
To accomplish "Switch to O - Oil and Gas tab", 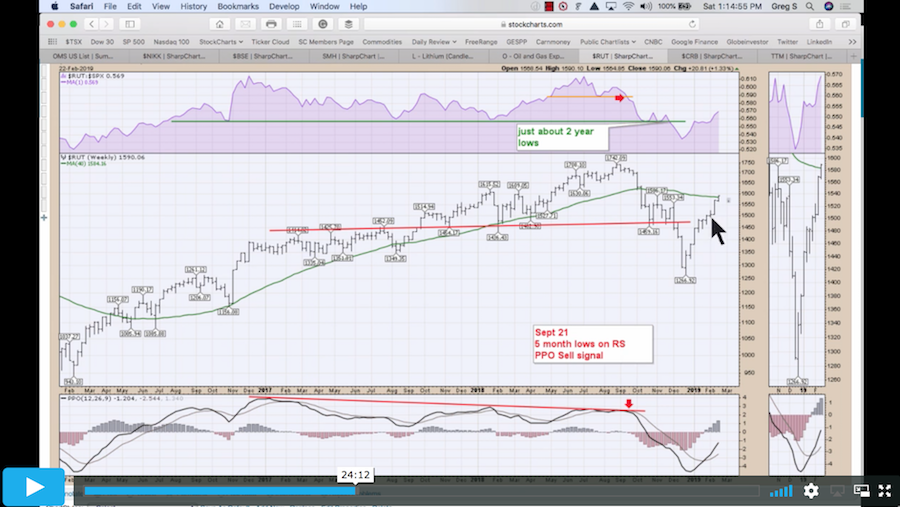I will [x=533, y=56].
